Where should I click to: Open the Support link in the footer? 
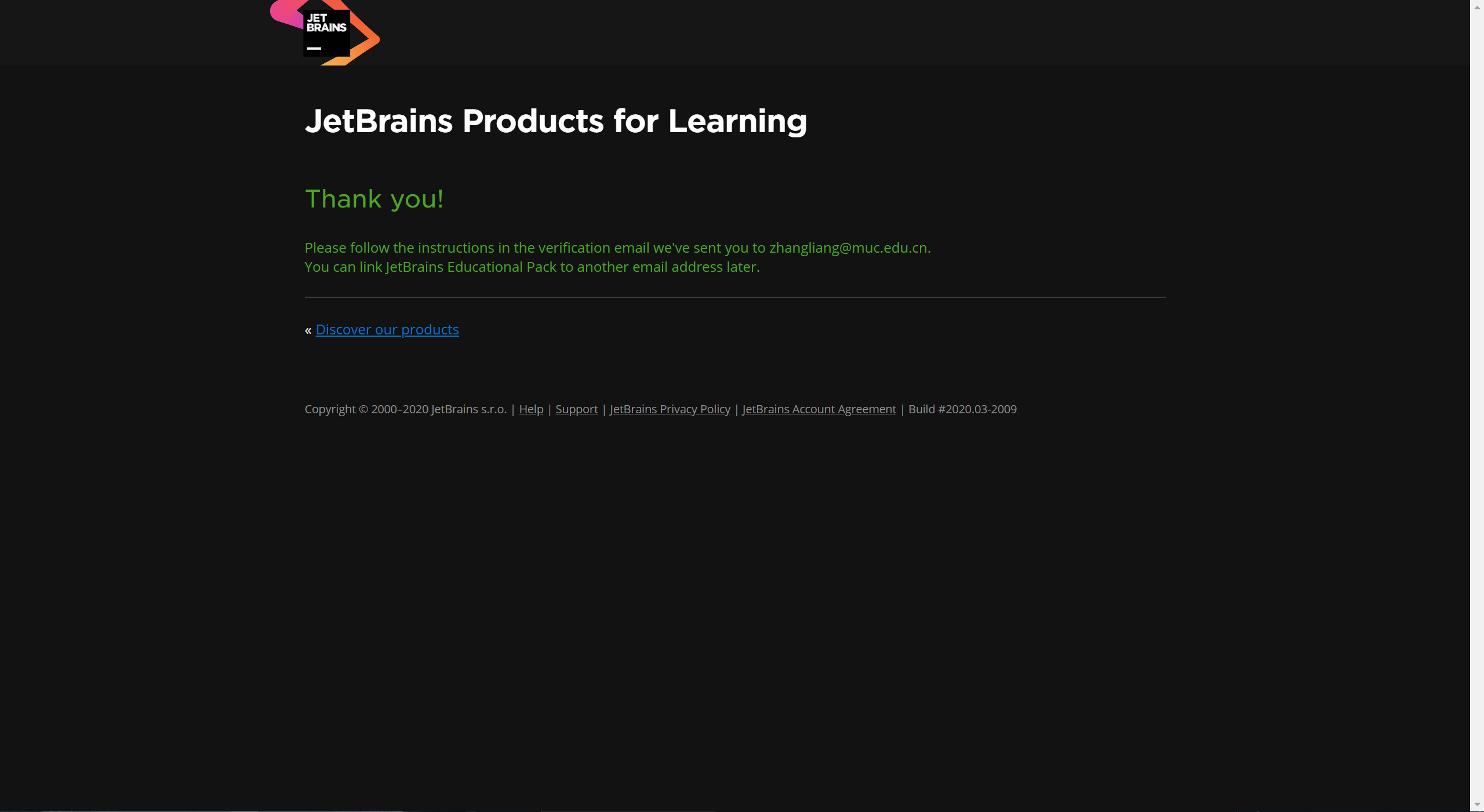pyautogui.click(x=576, y=409)
